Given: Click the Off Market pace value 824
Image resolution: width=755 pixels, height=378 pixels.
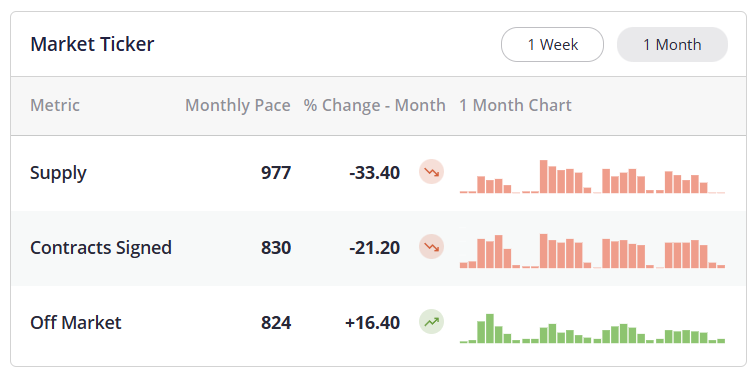Looking at the screenshot, I should 276,322.
